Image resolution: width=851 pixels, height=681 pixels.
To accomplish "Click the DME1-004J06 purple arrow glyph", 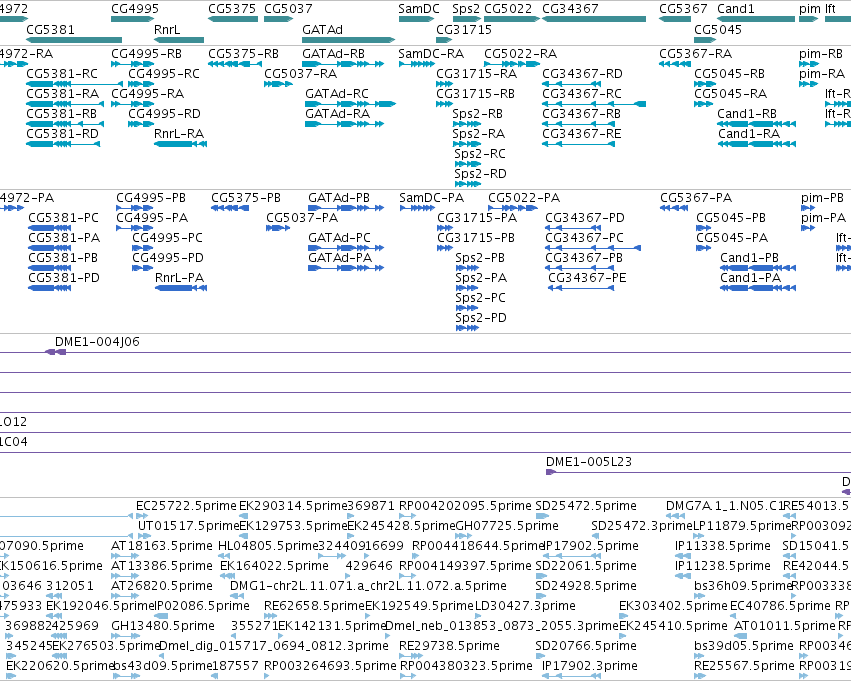I will point(55,352).
